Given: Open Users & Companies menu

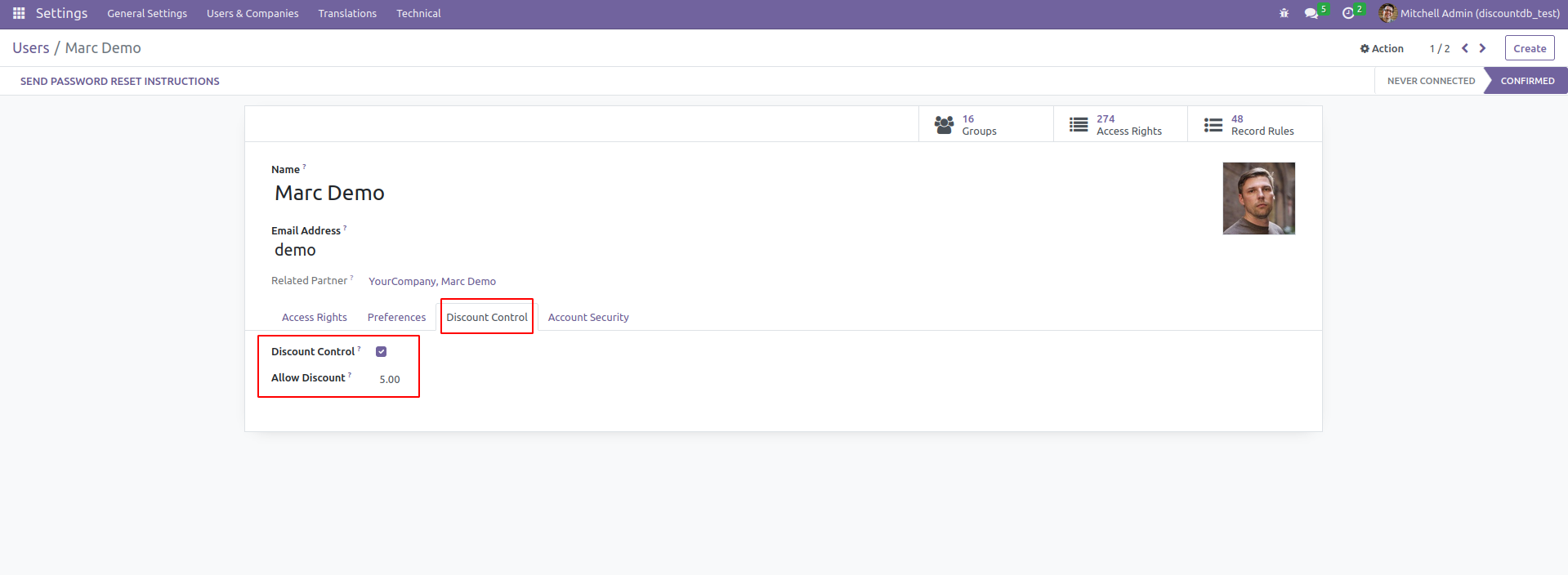Looking at the screenshot, I should click(x=252, y=13).
